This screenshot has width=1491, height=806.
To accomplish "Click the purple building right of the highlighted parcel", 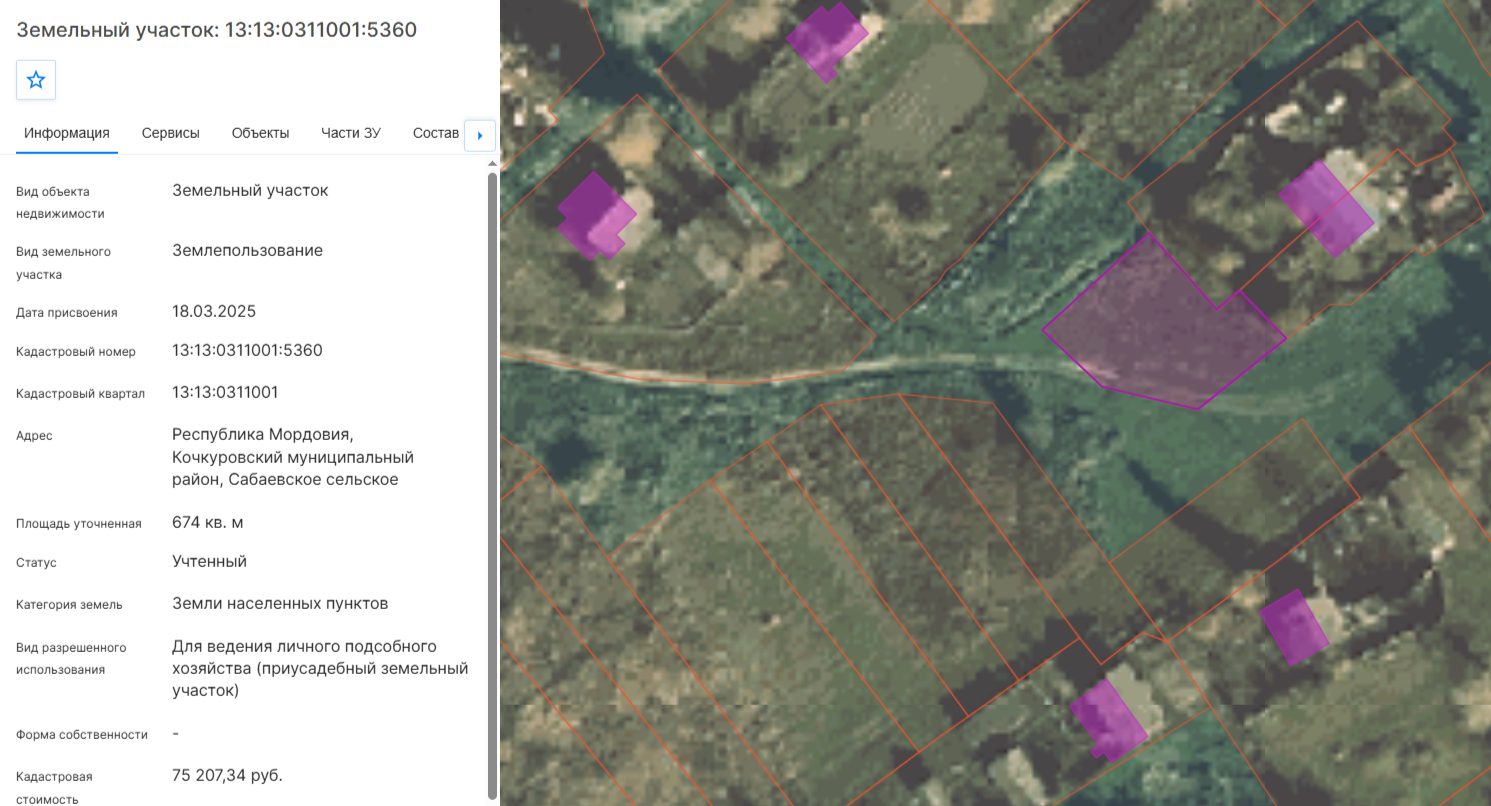I will click(x=1327, y=209).
